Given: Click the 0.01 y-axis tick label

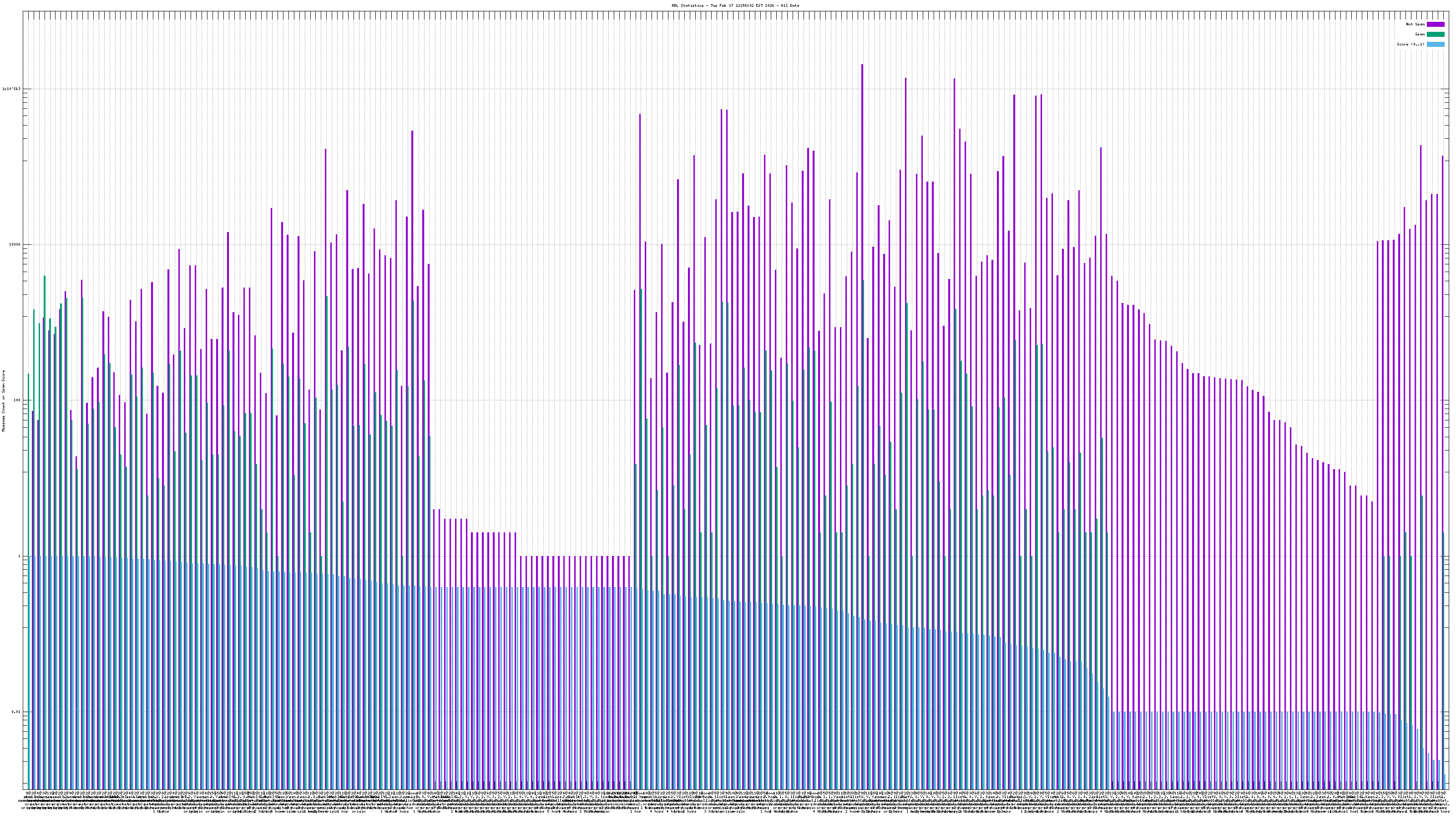Looking at the screenshot, I should point(16,712).
